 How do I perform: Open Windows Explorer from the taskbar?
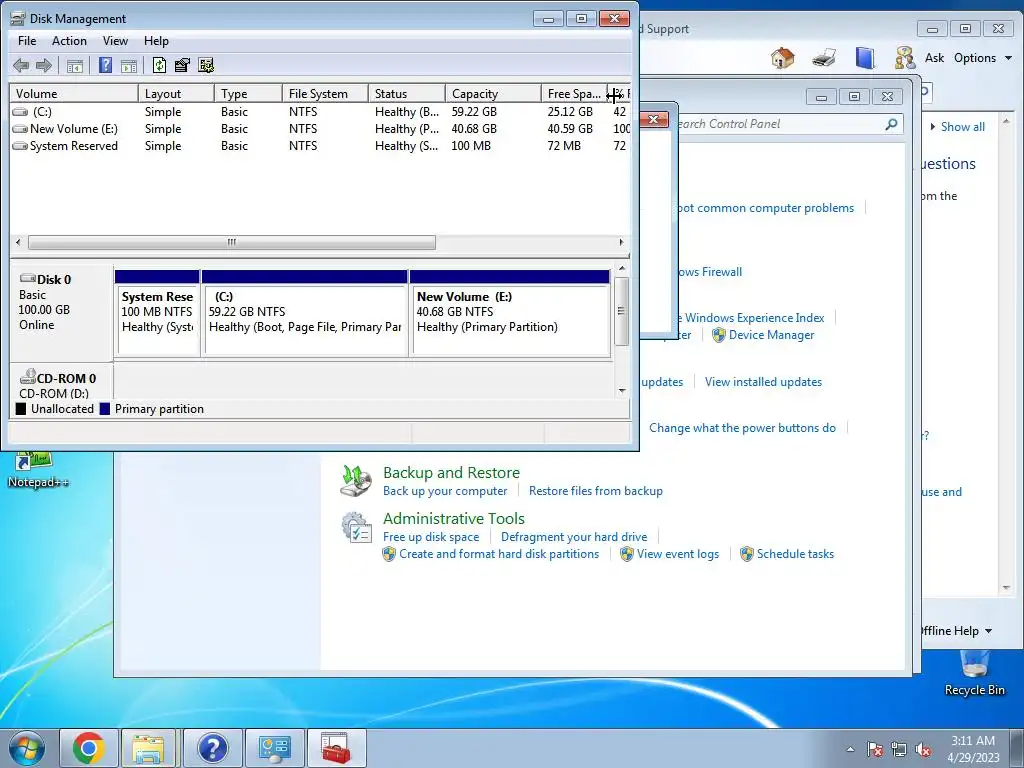pos(148,748)
